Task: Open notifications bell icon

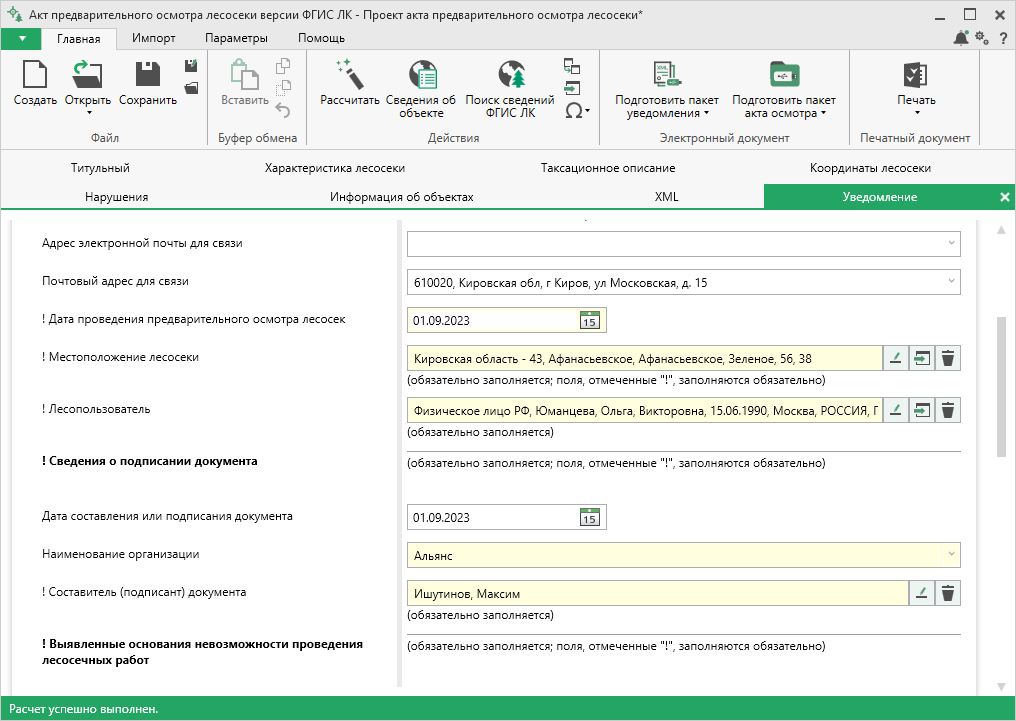Action: (962, 38)
